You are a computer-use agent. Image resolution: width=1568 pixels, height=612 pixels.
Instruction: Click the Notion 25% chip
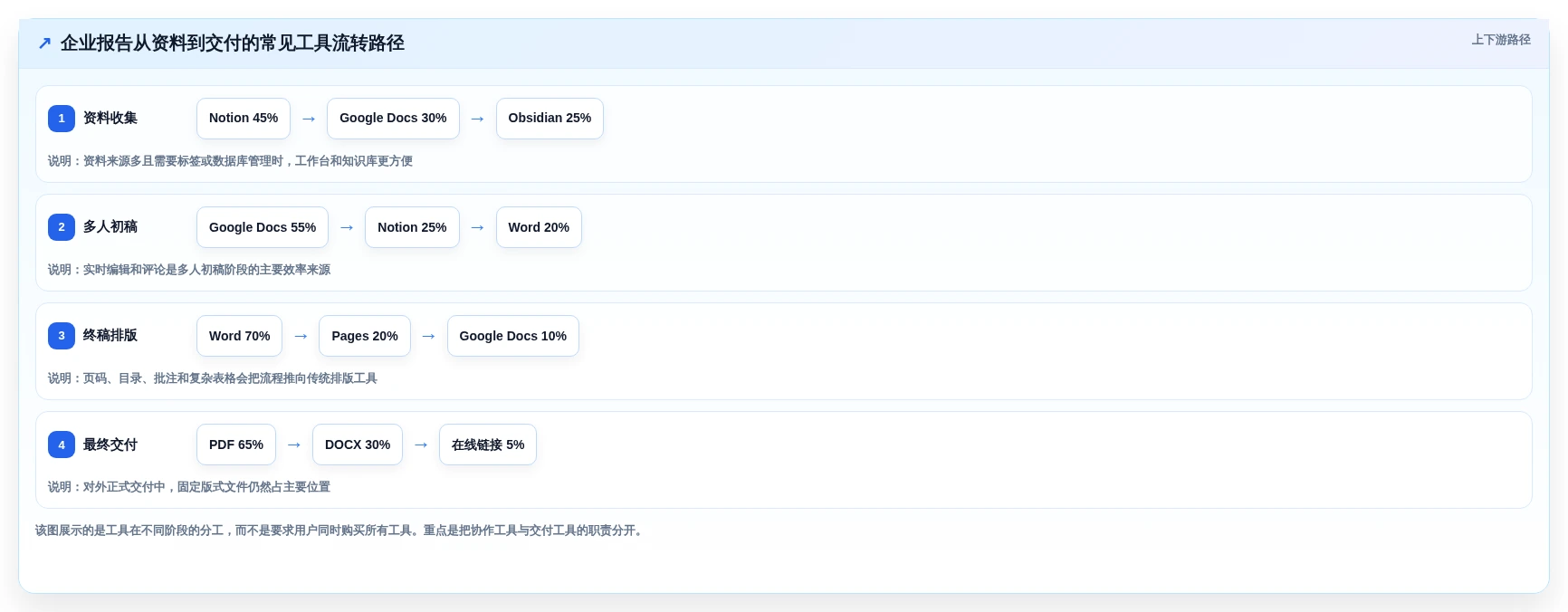(x=412, y=227)
